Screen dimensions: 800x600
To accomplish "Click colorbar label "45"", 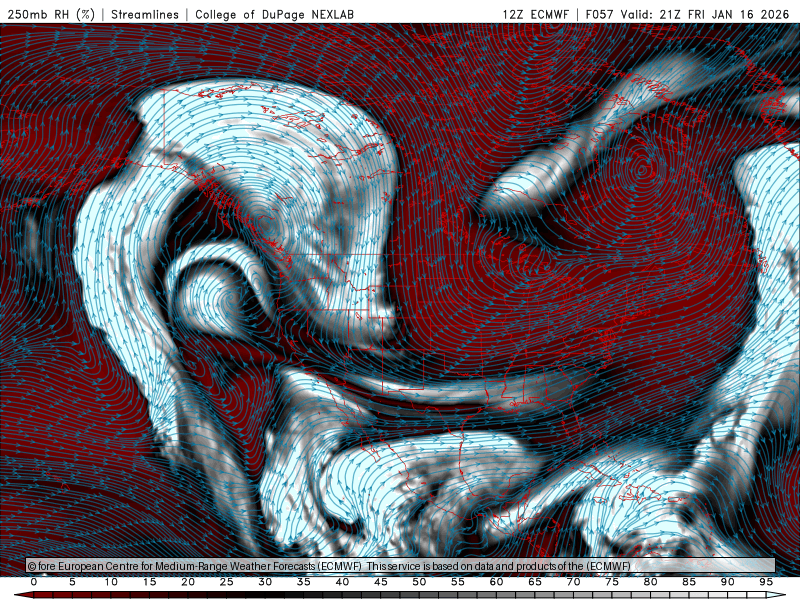I will [381, 582].
